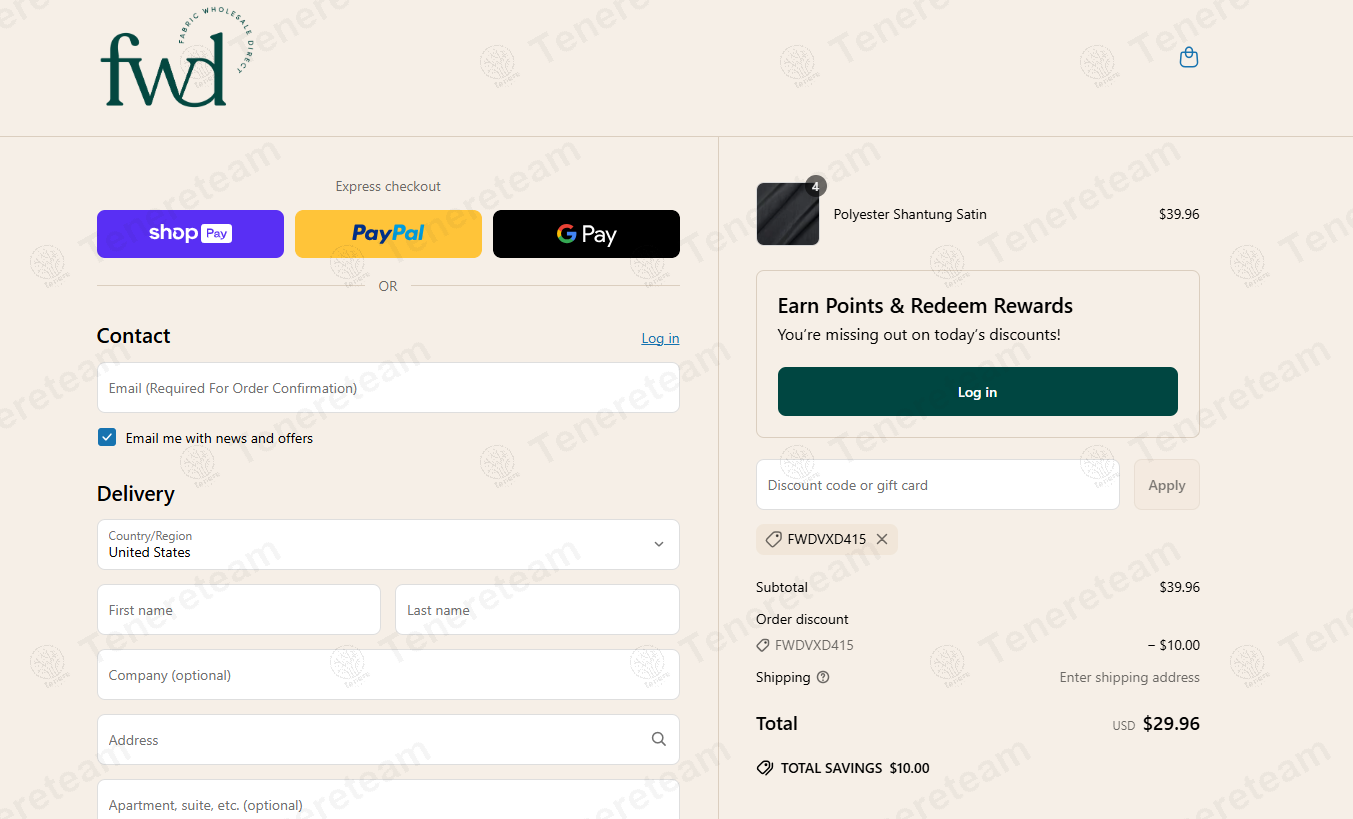Pay with Shop Pay express checkout
The image size is (1353, 819).
(190, 234)
